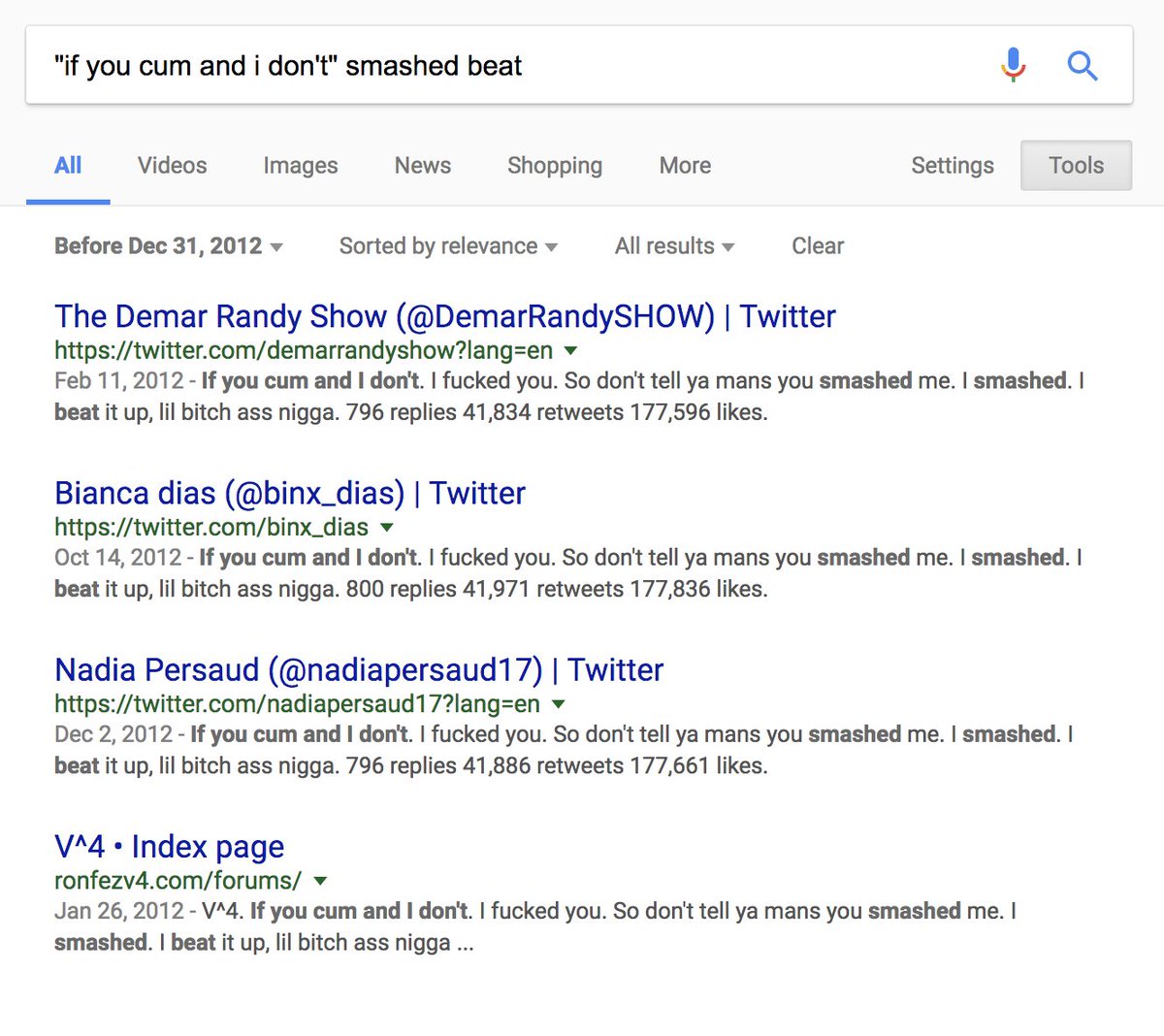Click the ronfezv4.com/forums/ green URL text
The image size is (1164, 1036).
pos(178,881)
